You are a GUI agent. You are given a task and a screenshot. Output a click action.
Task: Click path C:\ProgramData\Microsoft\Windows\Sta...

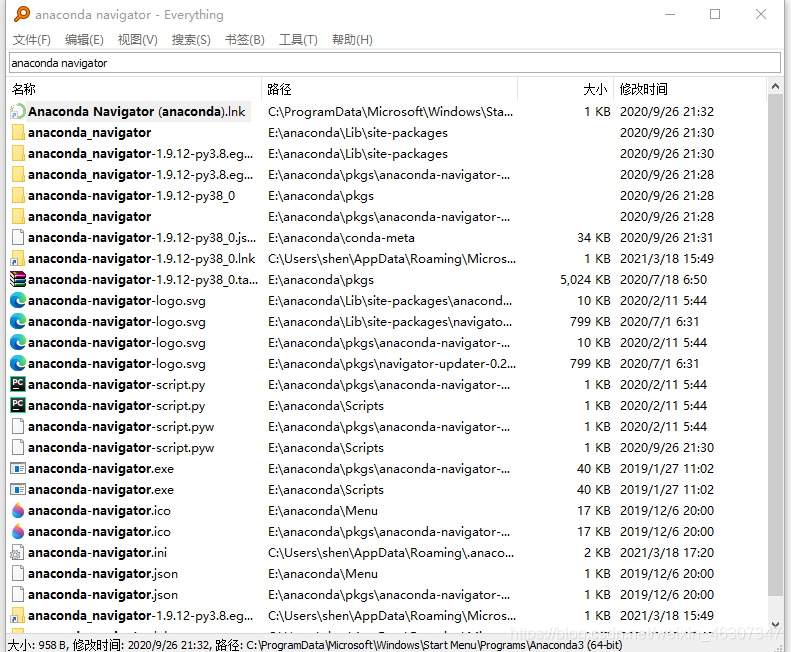point(390,112)
